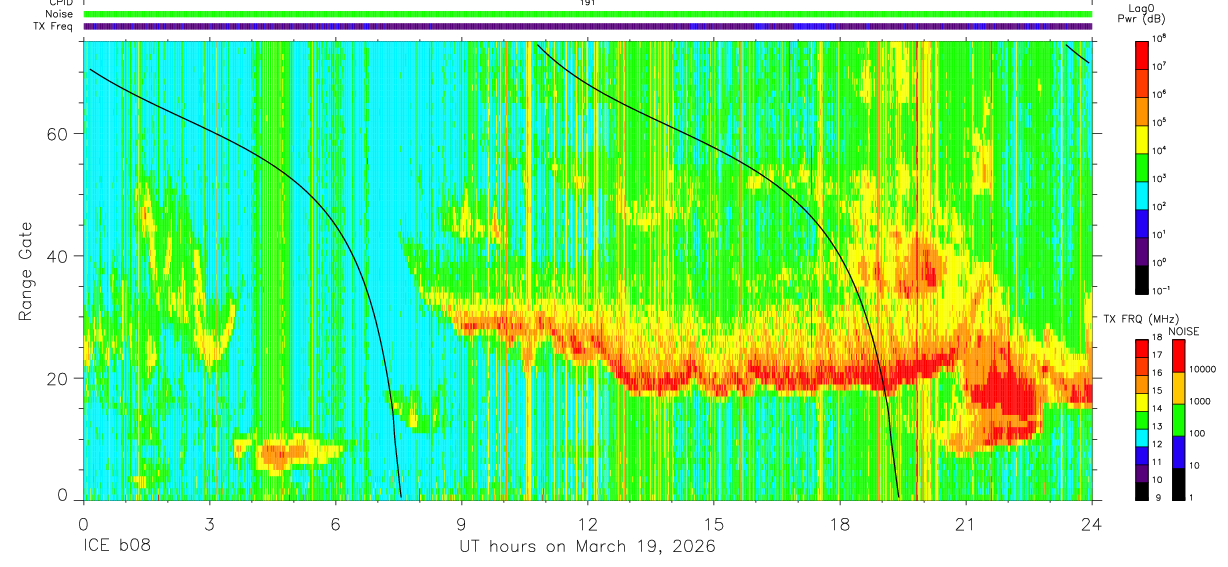The height and width of the screenshot is (567, 1228).
Task: Click the green Noise strip bar
Action: coord(587,14)
